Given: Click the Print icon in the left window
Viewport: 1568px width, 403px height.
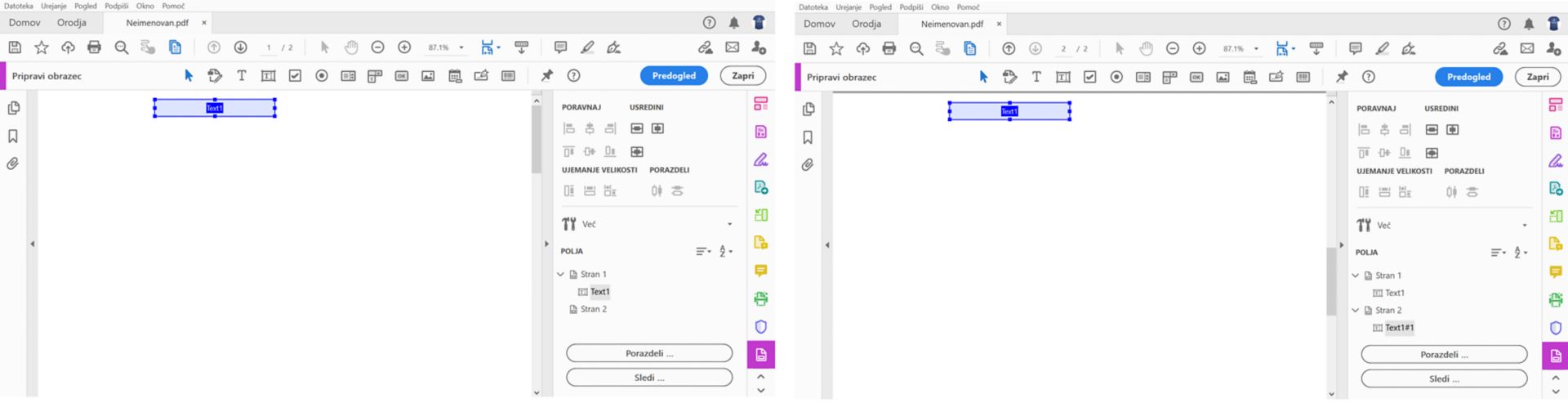Looking at the screenshot, I should [x=94, y=47].
